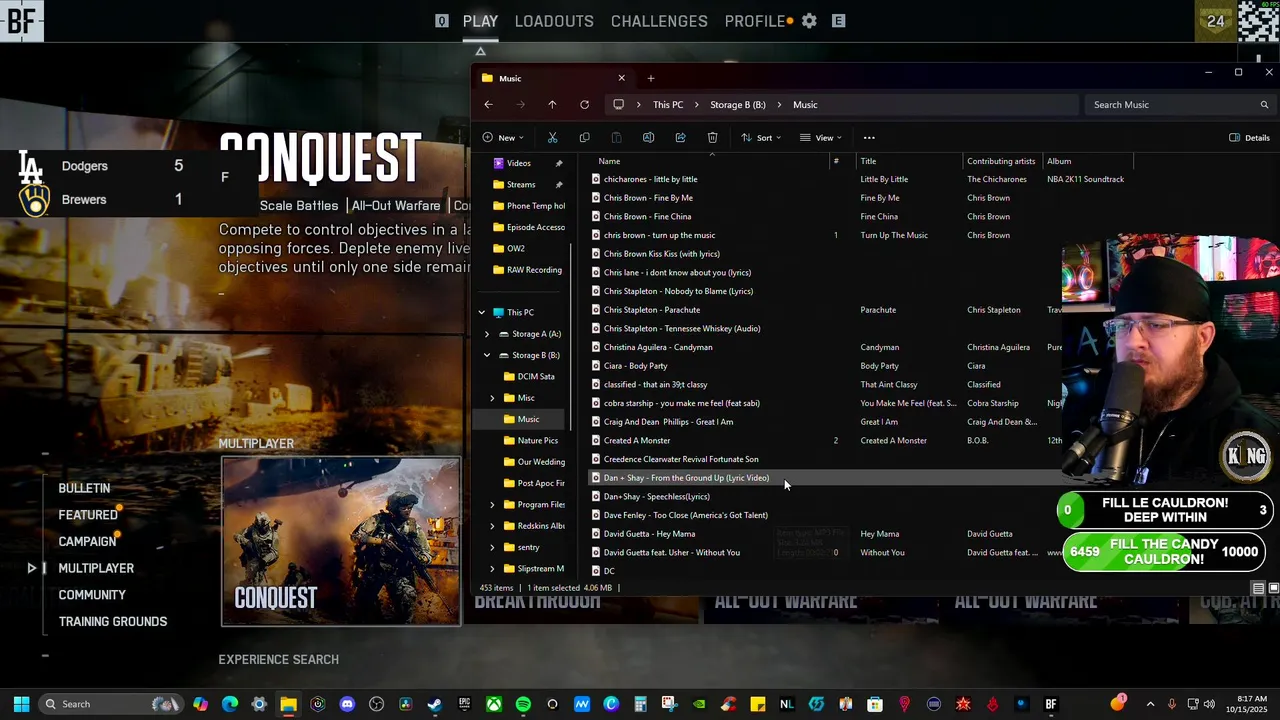
Task: Go back with the Explorer back arrow
Action: point(488,105)
